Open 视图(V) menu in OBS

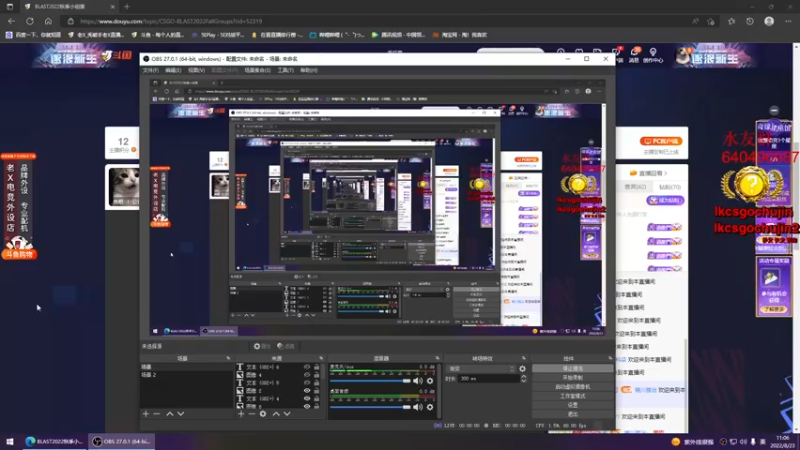click(196, 70)
